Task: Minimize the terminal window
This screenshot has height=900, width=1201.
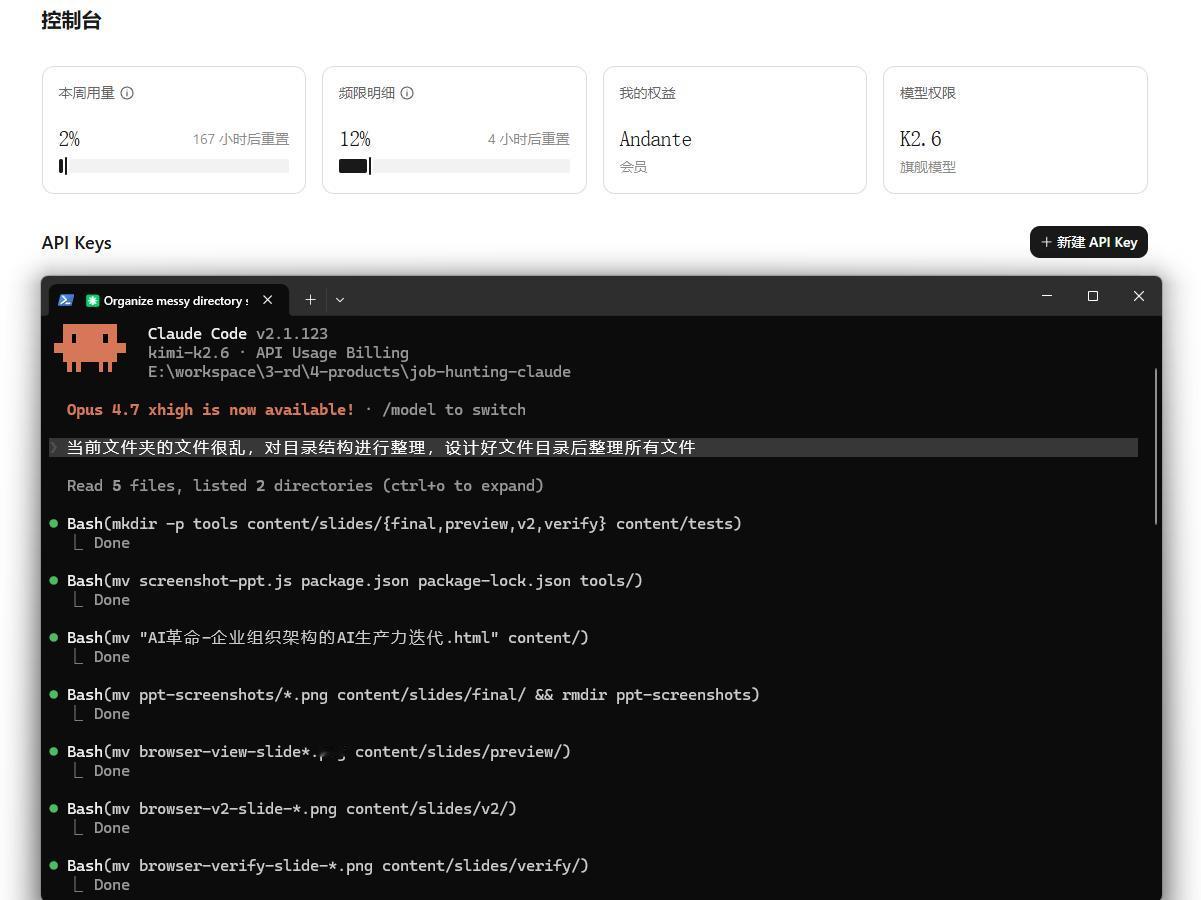Action: (1047, 296)
